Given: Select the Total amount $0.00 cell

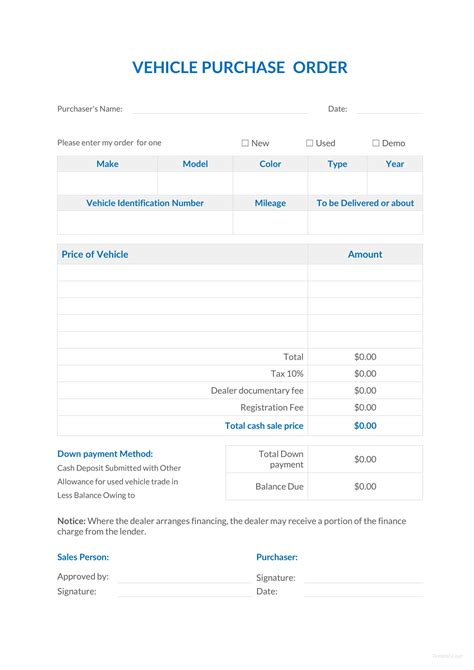Looking at the screenshot, I should [365, 357].
